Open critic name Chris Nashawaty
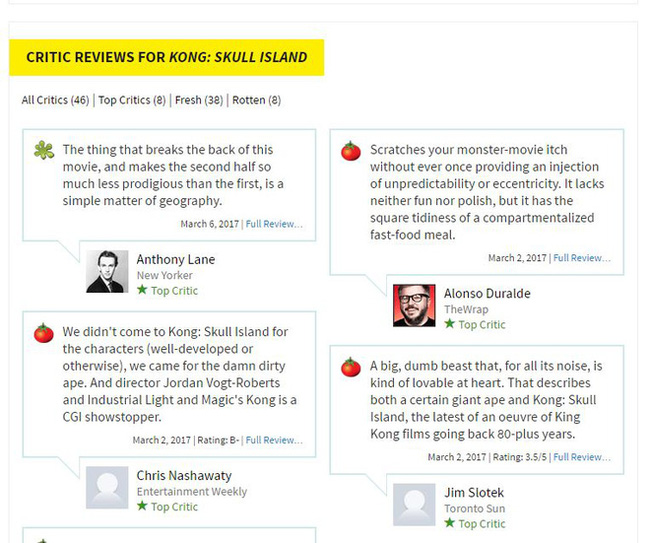Screen dimensions: 650x543 tap(184, 476)
